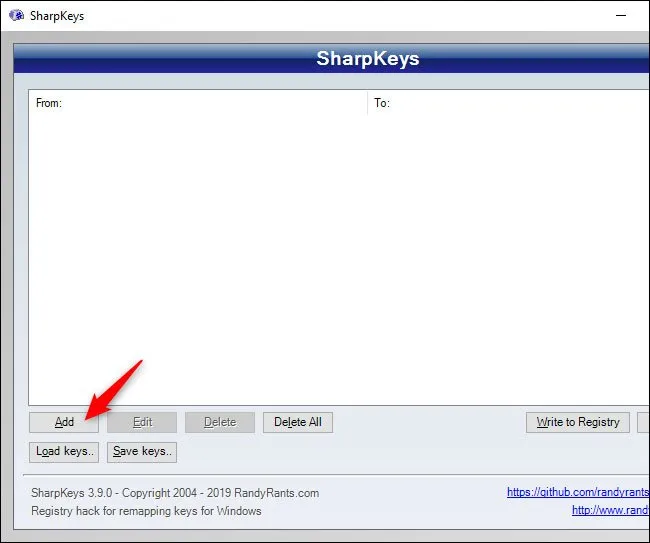650x543 pixels.
Task: Click the grayed-out Delete button
Action: coord(220,422)
